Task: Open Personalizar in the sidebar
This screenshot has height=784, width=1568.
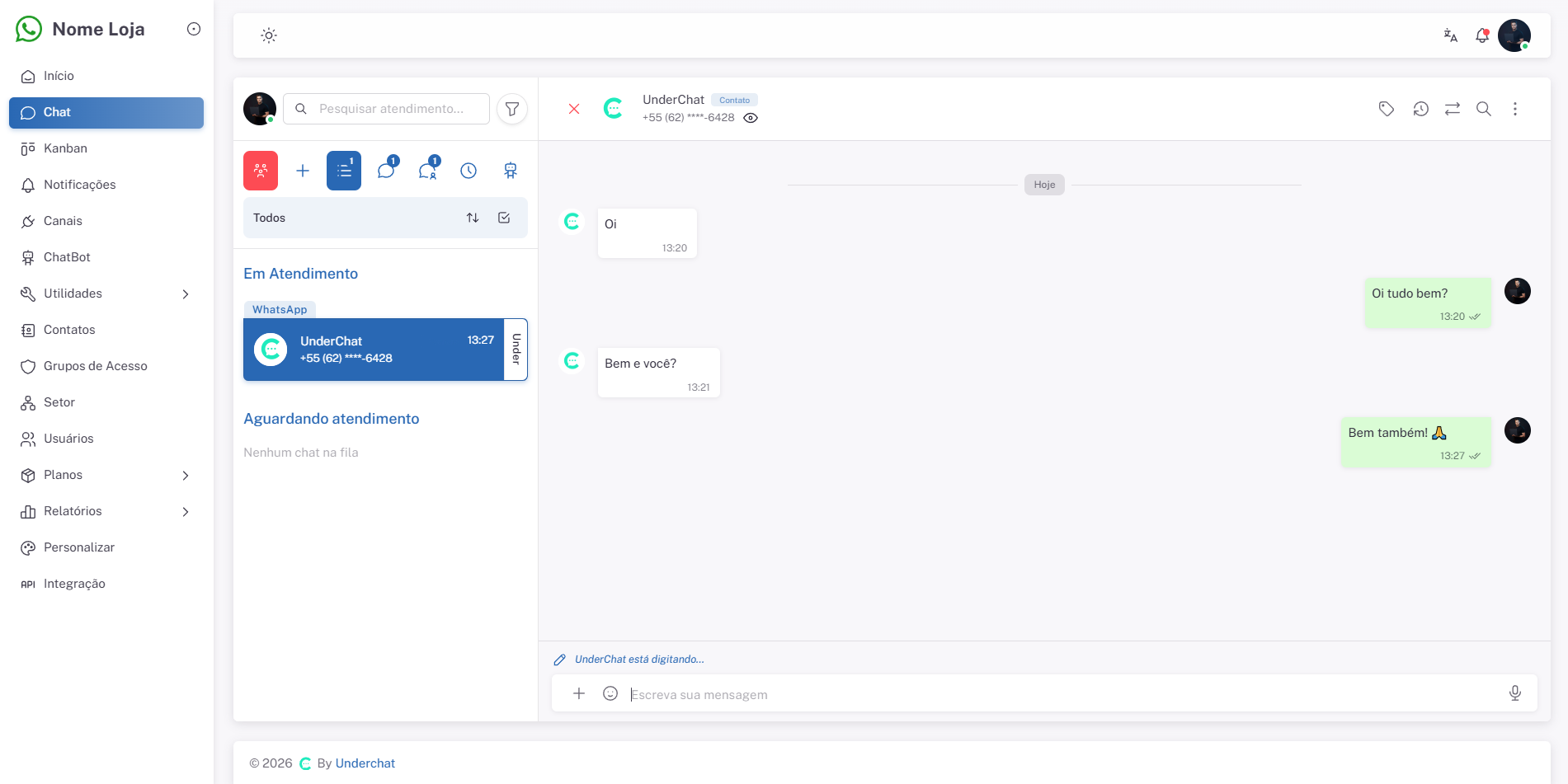Action: 106,547
